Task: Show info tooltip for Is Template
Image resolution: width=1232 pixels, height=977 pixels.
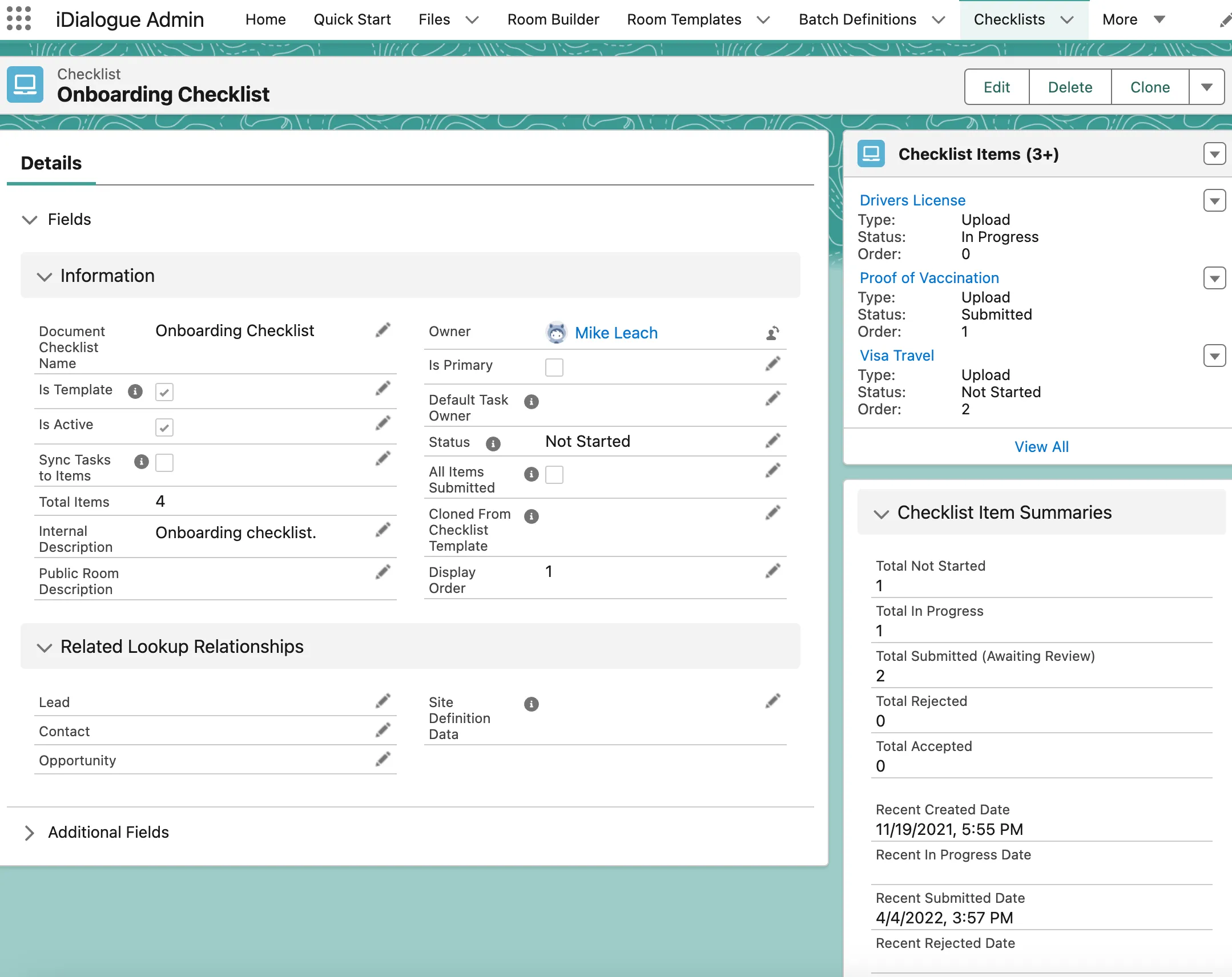Action: pos(135,391)
